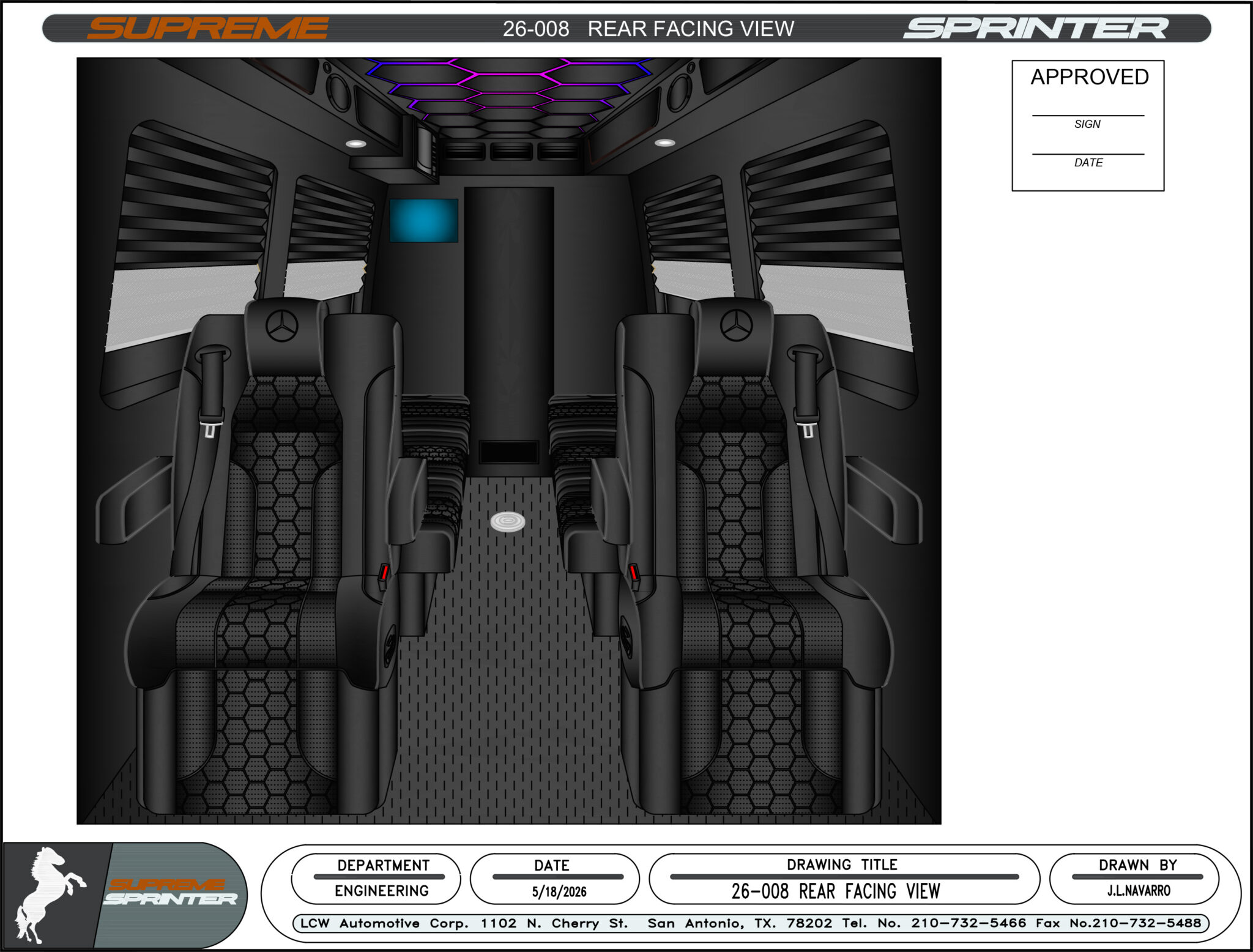Click the dark slot on the center cabinet
The width and height of the screenshot is (1253, 952).
[x=509, y=452]
